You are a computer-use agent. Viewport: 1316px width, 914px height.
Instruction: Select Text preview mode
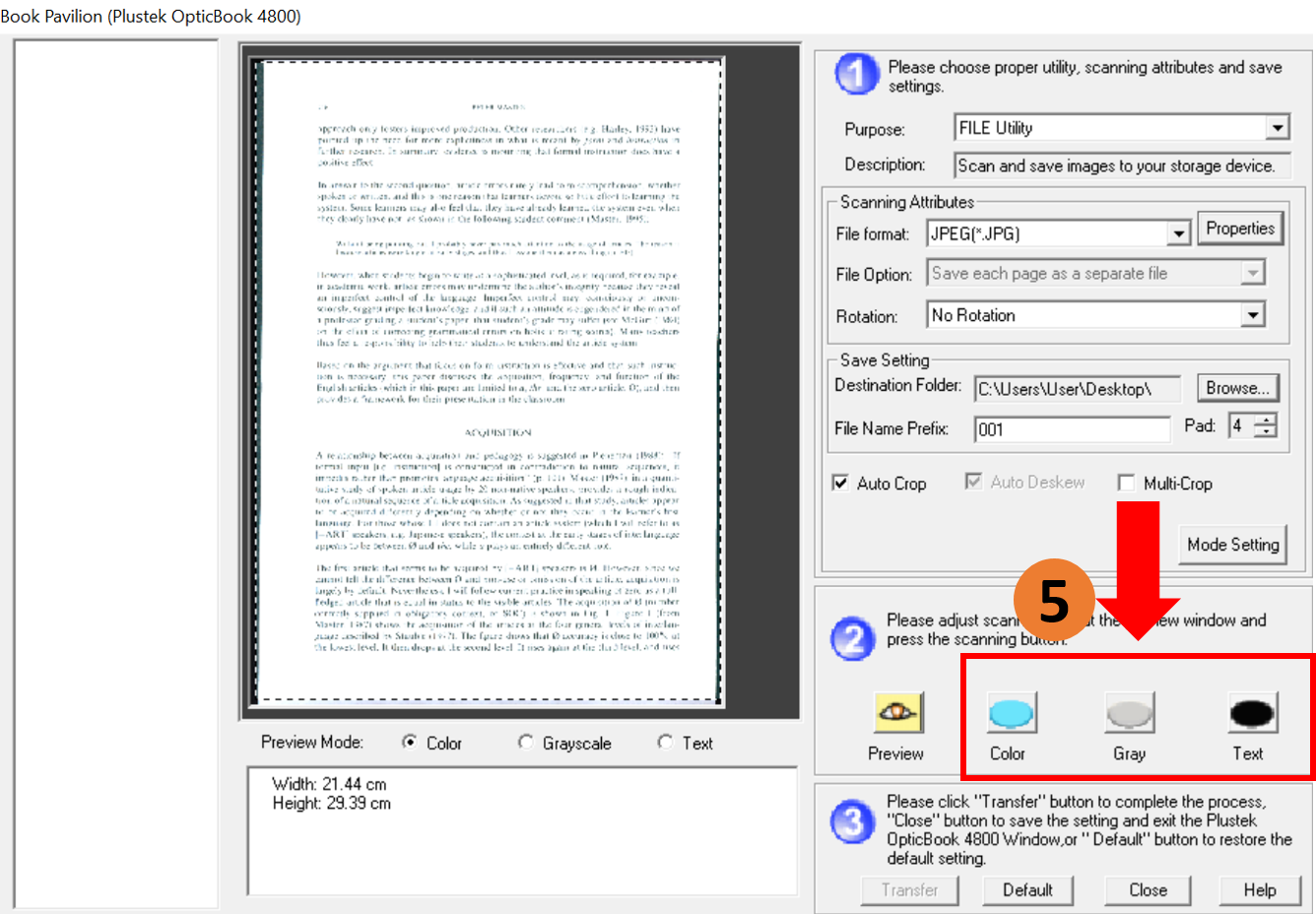coord(666,743)
